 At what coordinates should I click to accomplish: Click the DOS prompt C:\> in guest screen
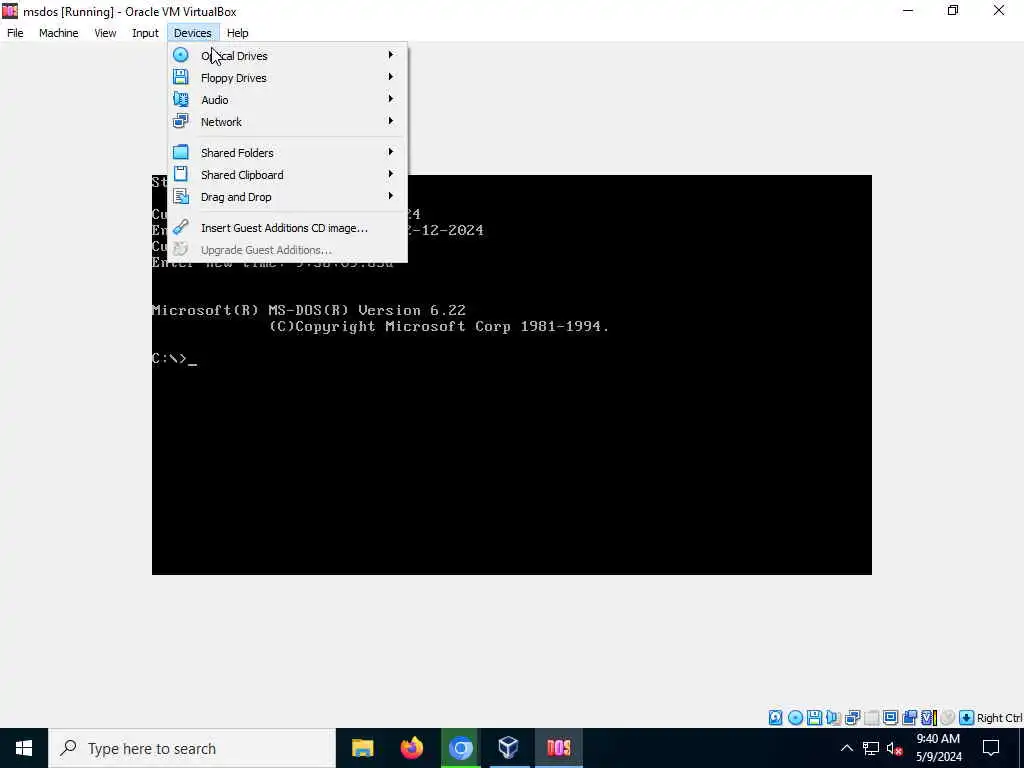pyautogui.click(x=170, y=359)
